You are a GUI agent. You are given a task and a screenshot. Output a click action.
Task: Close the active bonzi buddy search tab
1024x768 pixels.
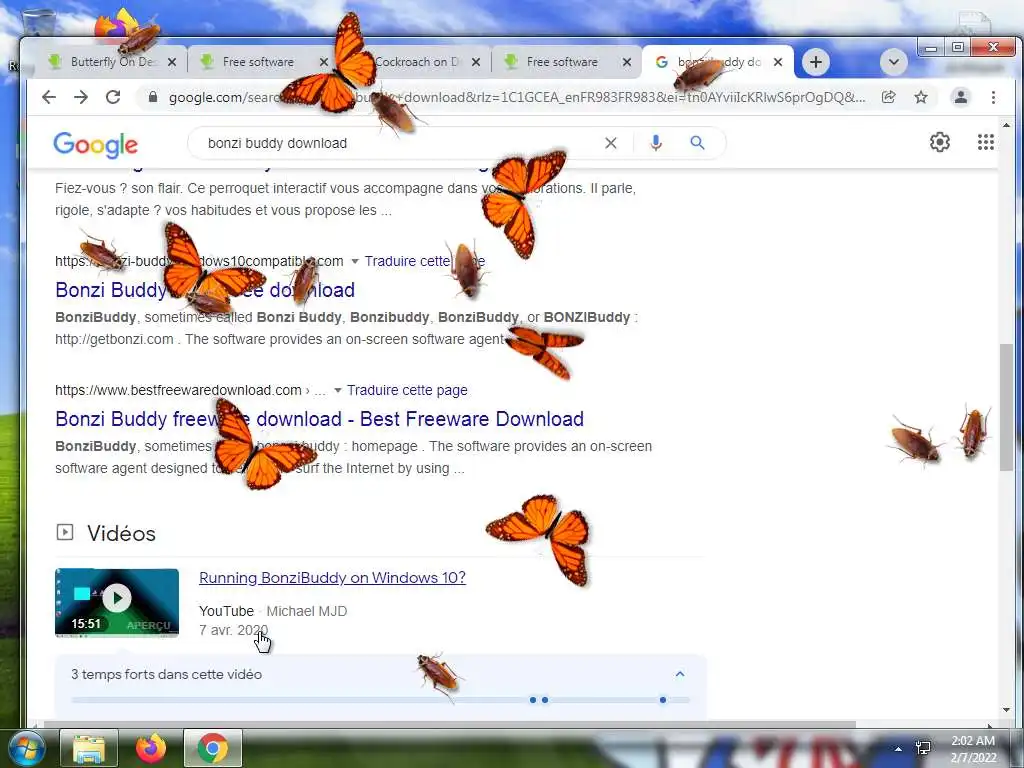(778, 62)
